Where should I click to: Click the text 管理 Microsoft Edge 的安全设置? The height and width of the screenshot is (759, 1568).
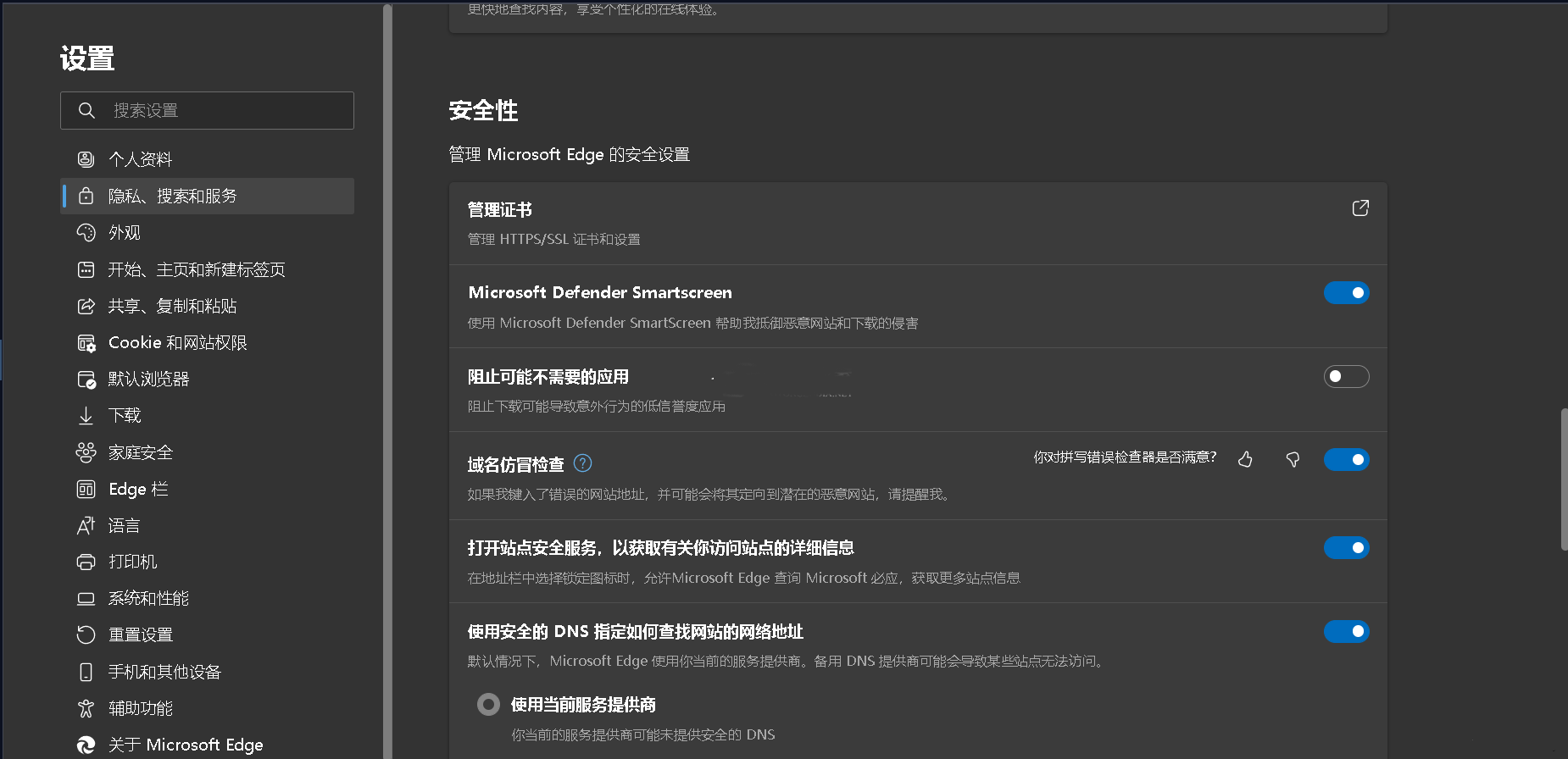[x=570, y=154]
